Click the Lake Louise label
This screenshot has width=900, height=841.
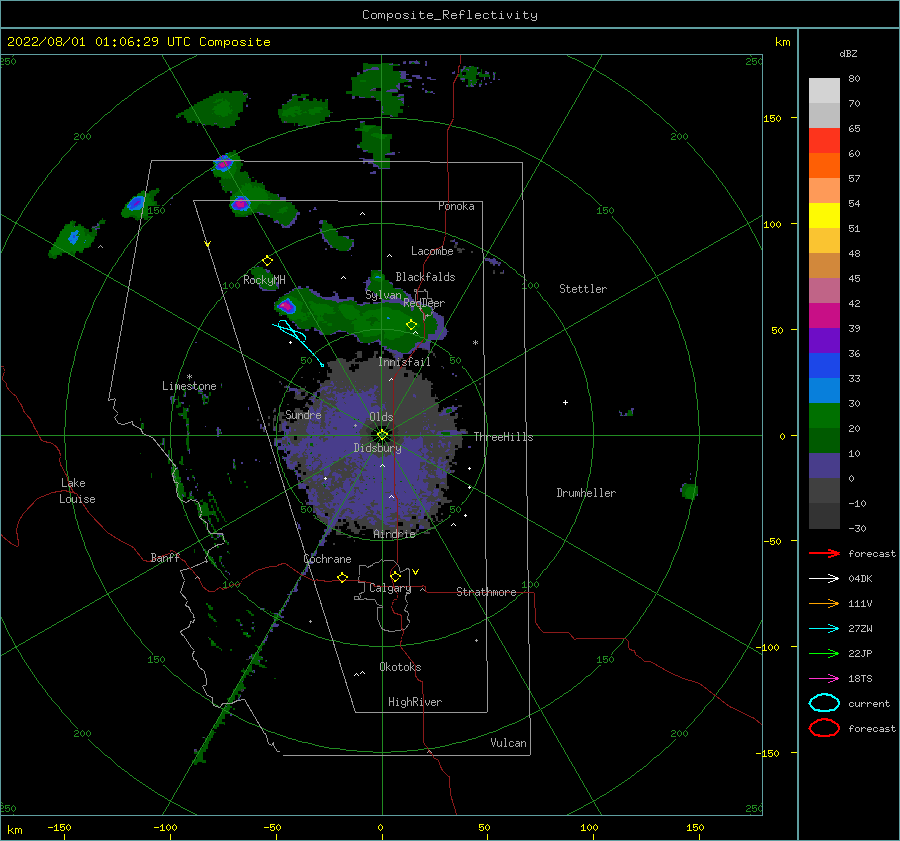[x=77, y=491]
